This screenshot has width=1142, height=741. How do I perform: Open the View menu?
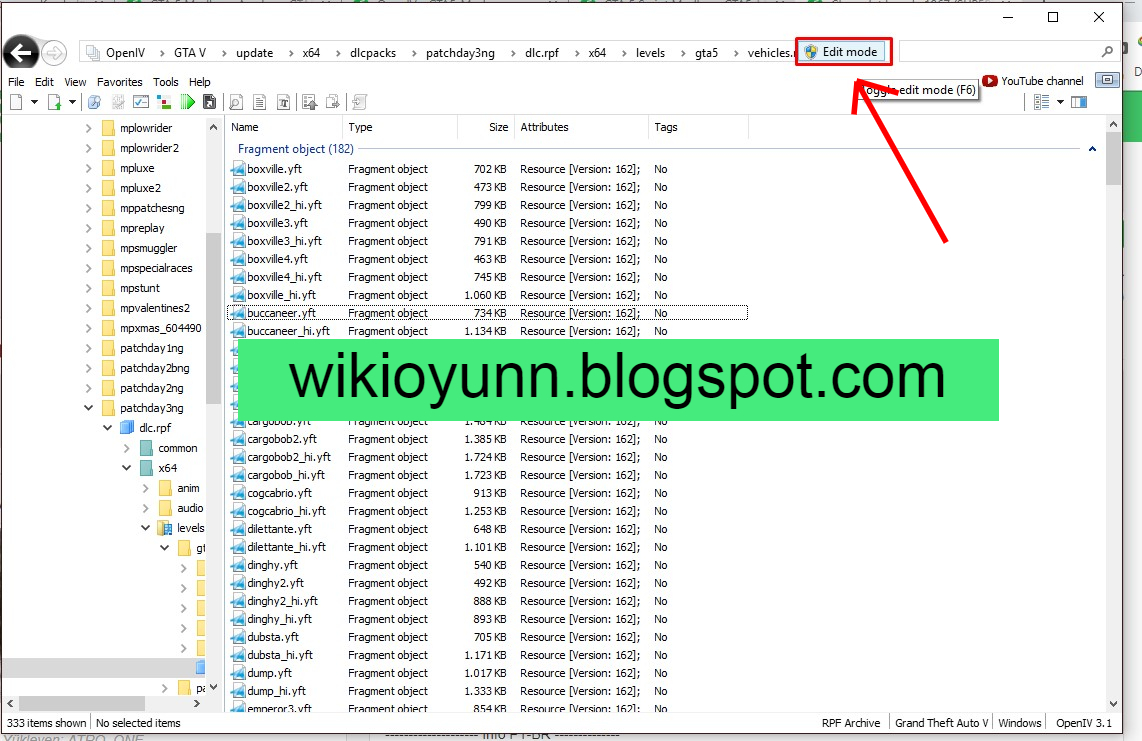(x=75, y=82)
